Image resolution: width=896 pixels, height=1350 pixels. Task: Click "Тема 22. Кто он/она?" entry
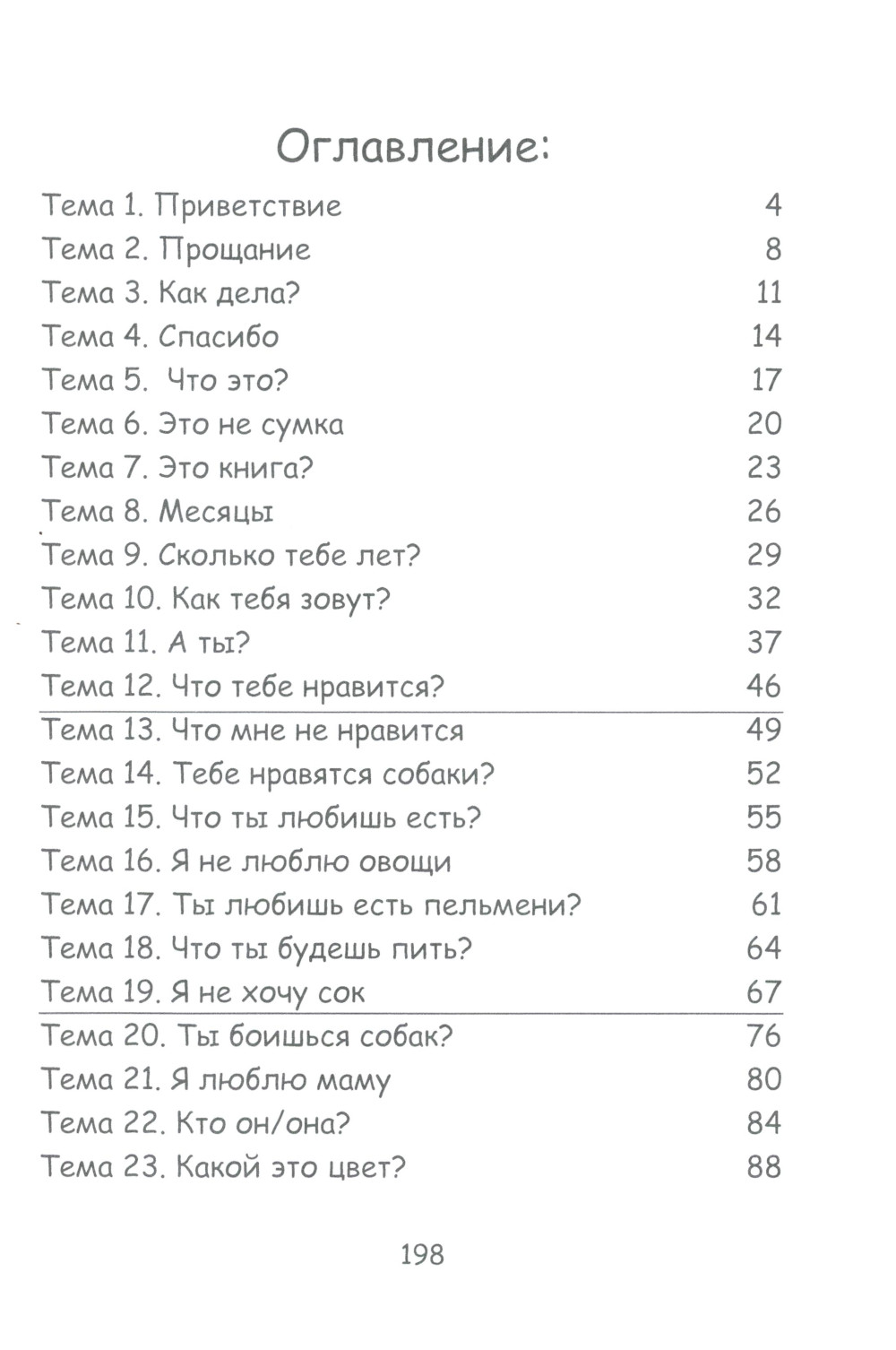coord(195,1123)
